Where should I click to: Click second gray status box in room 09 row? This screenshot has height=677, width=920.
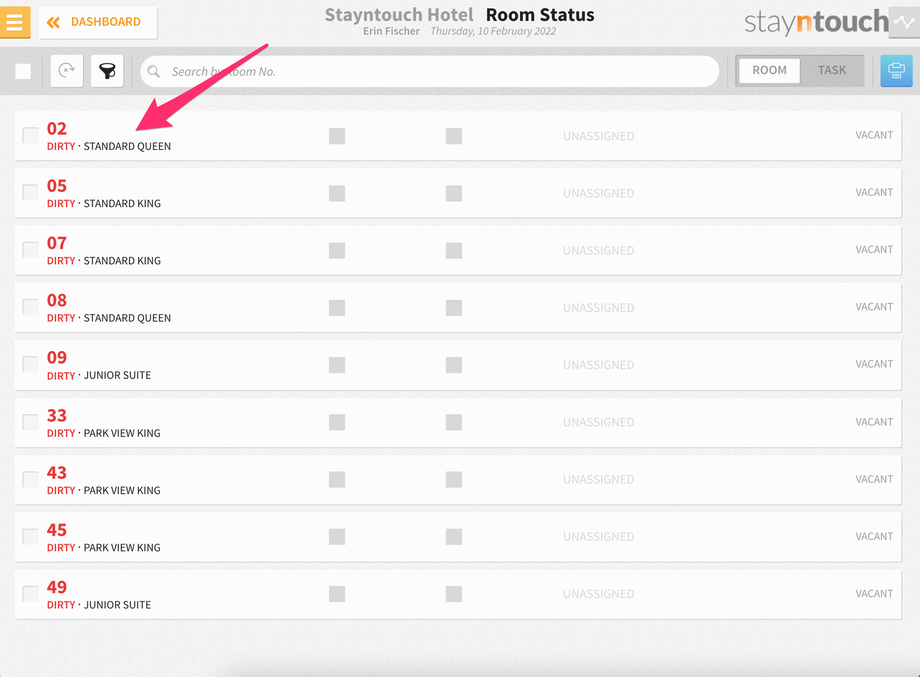coord(454,365)
